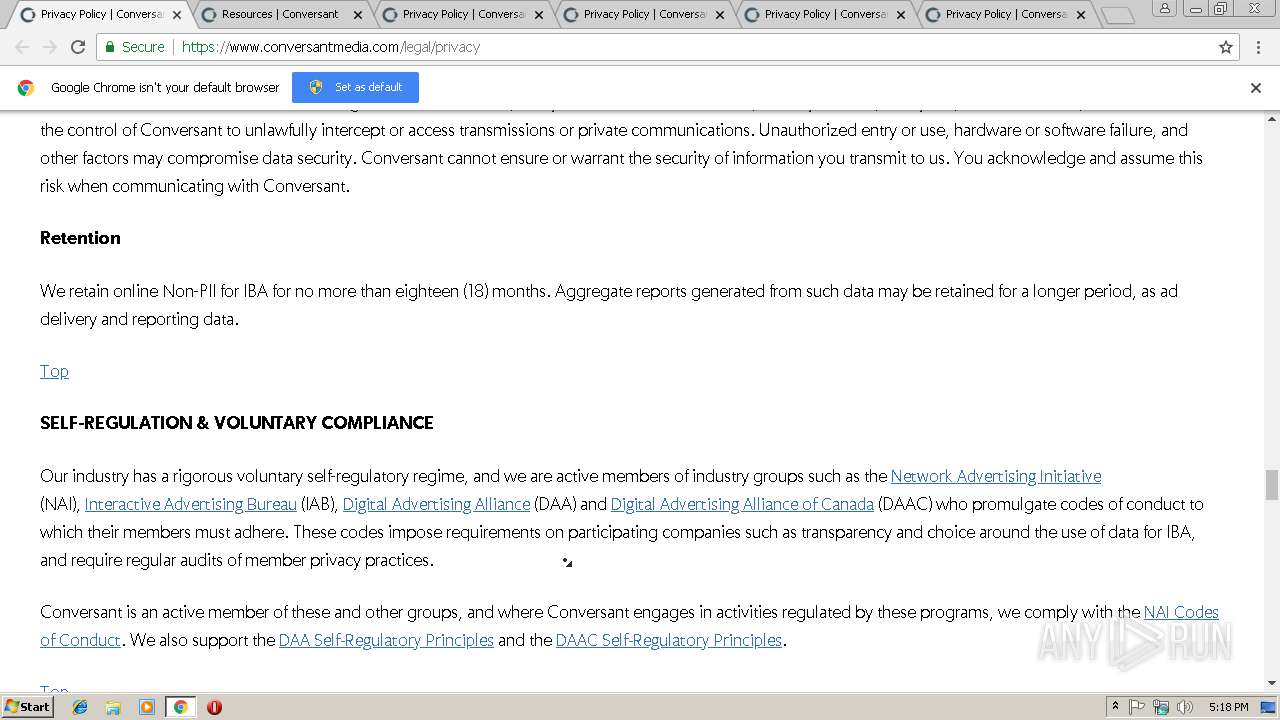Set Chrome as default browser
This screenshot has width=1280, height=720.
[355, 87]
